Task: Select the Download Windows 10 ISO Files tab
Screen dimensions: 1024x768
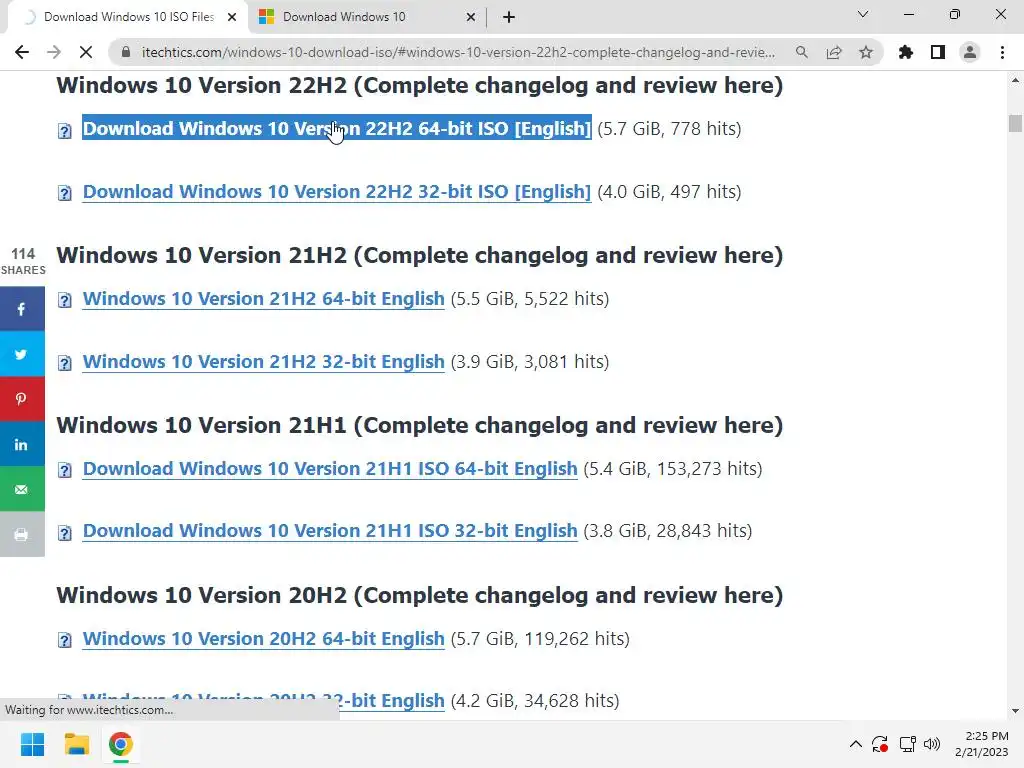Action: 127,17
